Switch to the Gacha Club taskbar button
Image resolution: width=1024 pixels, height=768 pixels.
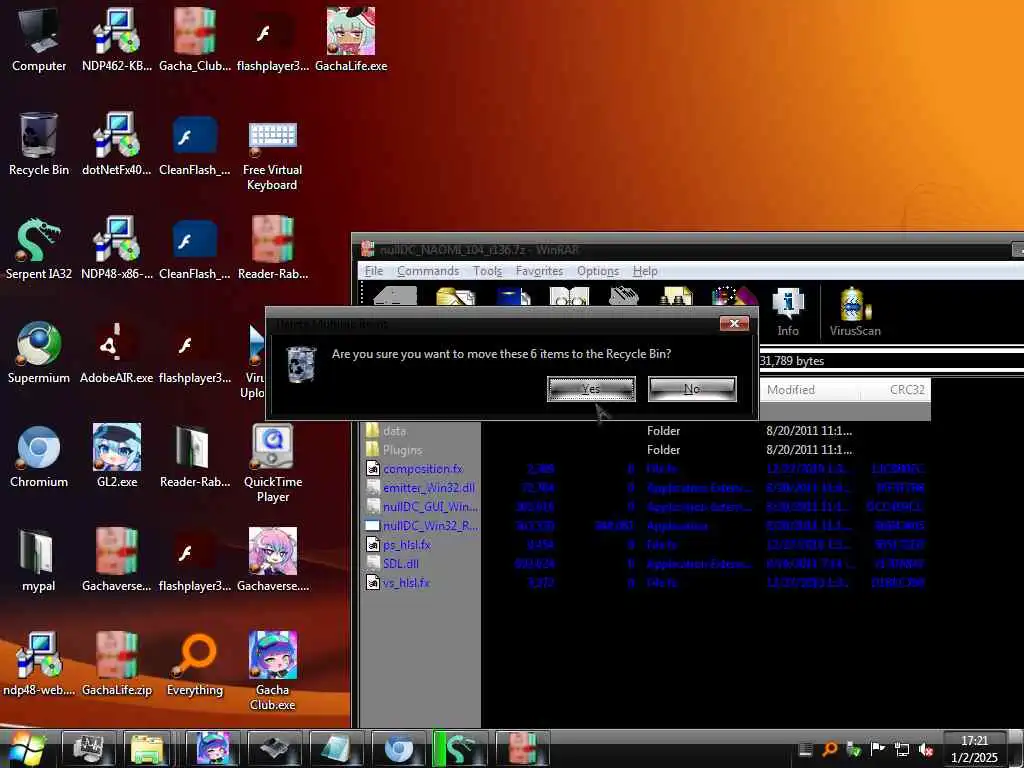tap(212, 748)
